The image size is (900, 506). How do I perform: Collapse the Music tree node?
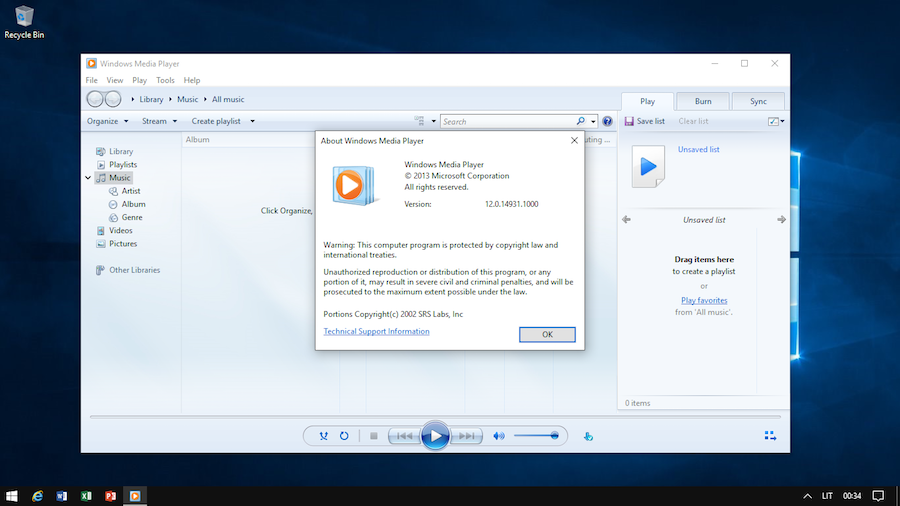[88, 178]
